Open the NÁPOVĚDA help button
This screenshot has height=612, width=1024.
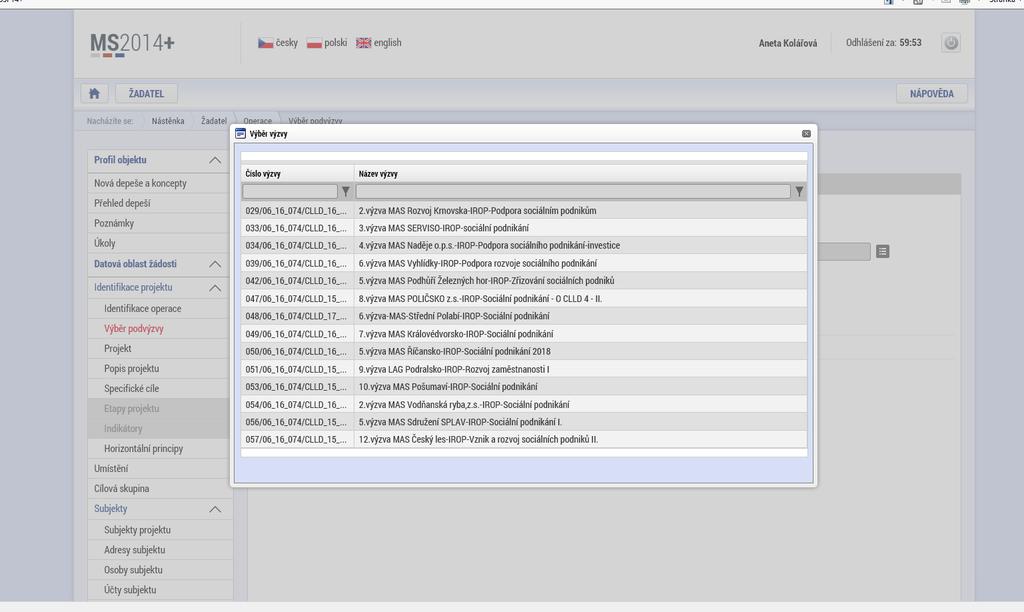932,93
